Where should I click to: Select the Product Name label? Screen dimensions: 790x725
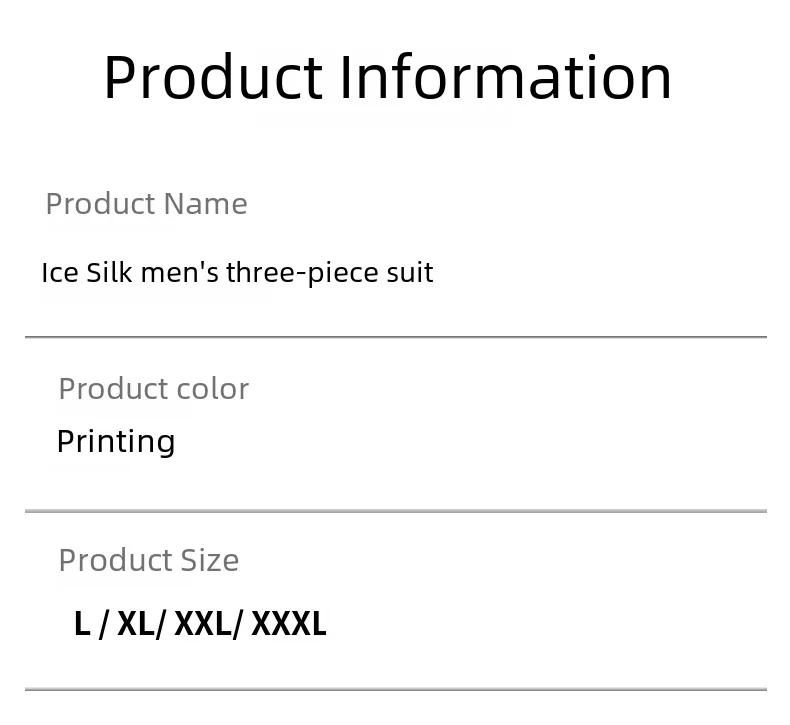[x=146, y=204]
